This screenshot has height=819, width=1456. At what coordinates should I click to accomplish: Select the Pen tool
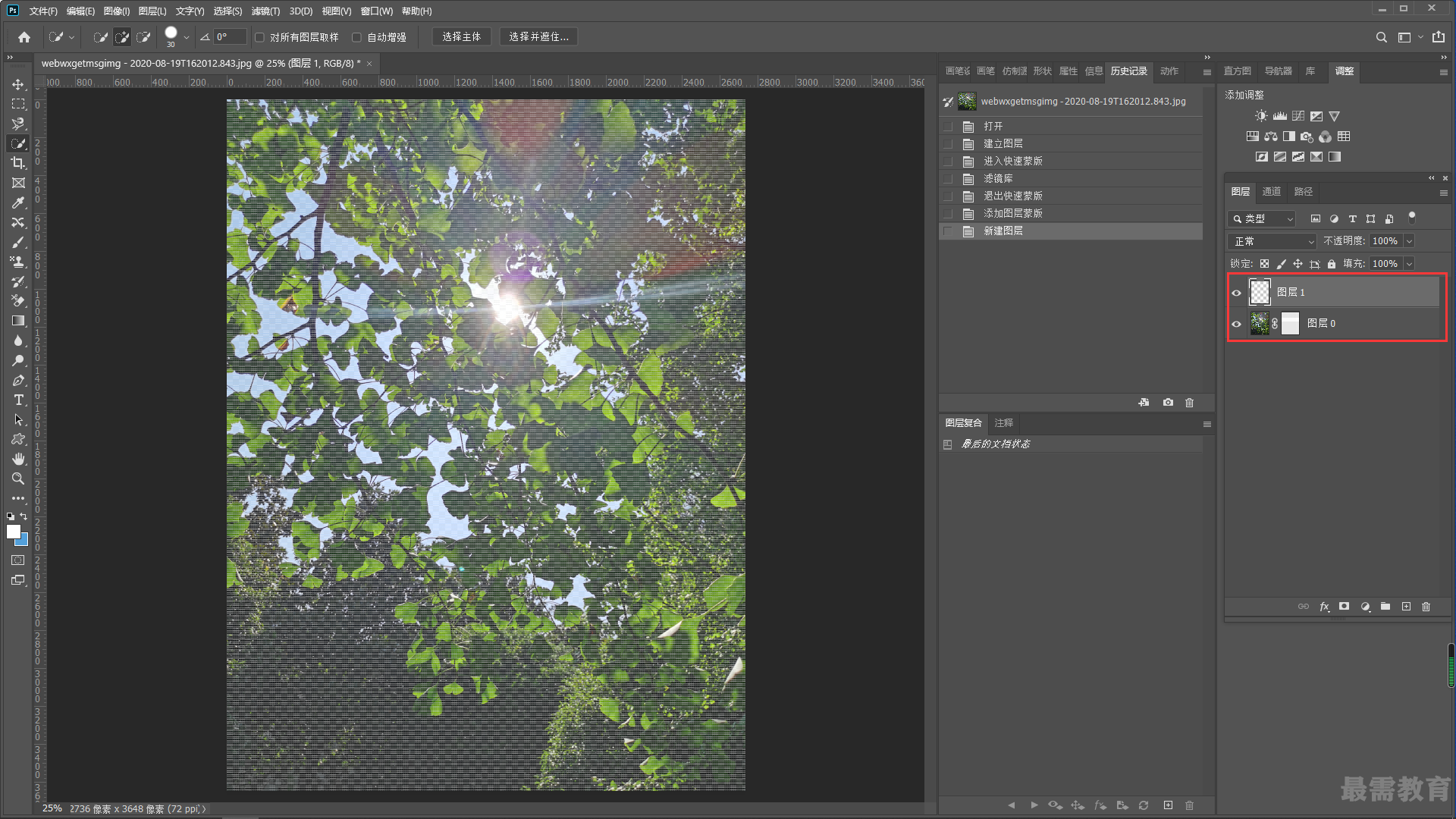click(x=18, y=380)
